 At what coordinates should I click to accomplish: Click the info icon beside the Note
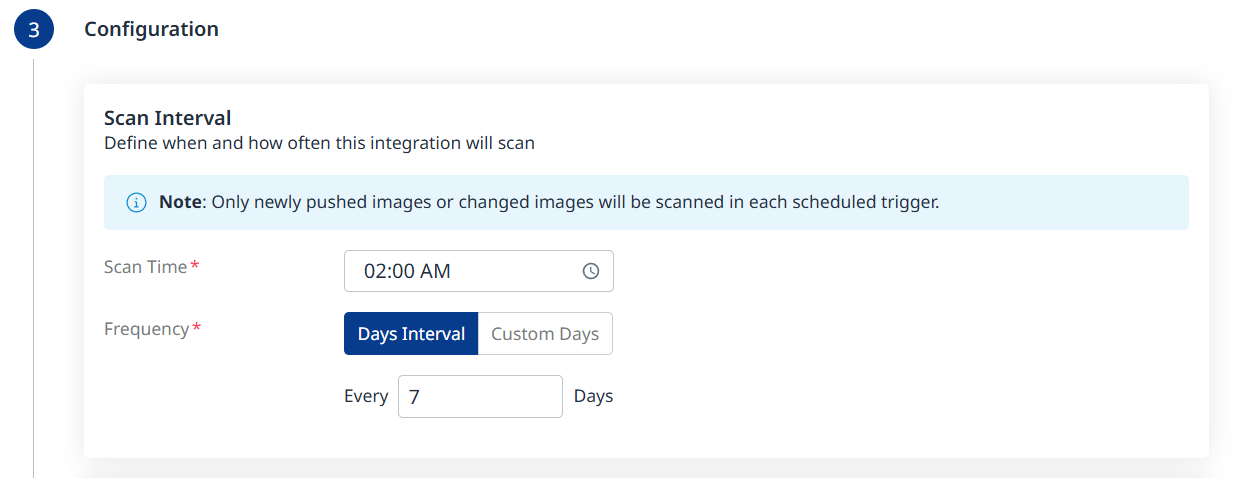click(x=136, y=203)
